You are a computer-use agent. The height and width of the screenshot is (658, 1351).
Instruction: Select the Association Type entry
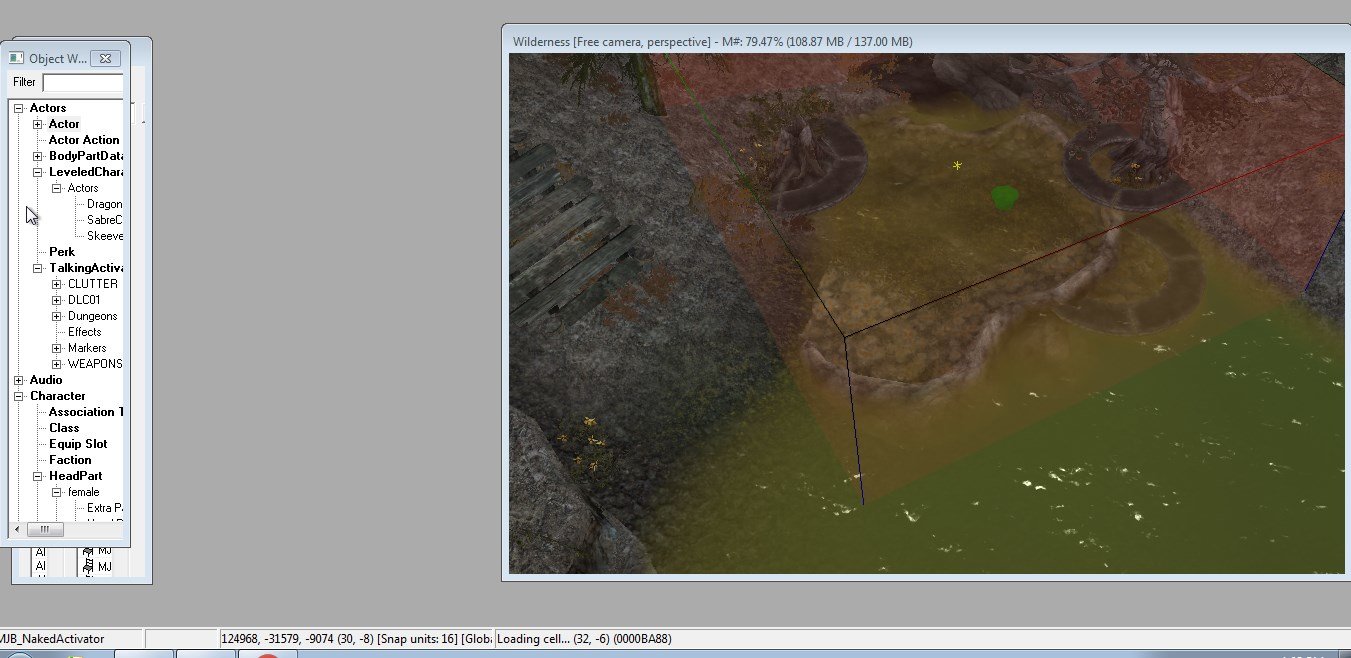click(x=86, y=412)
